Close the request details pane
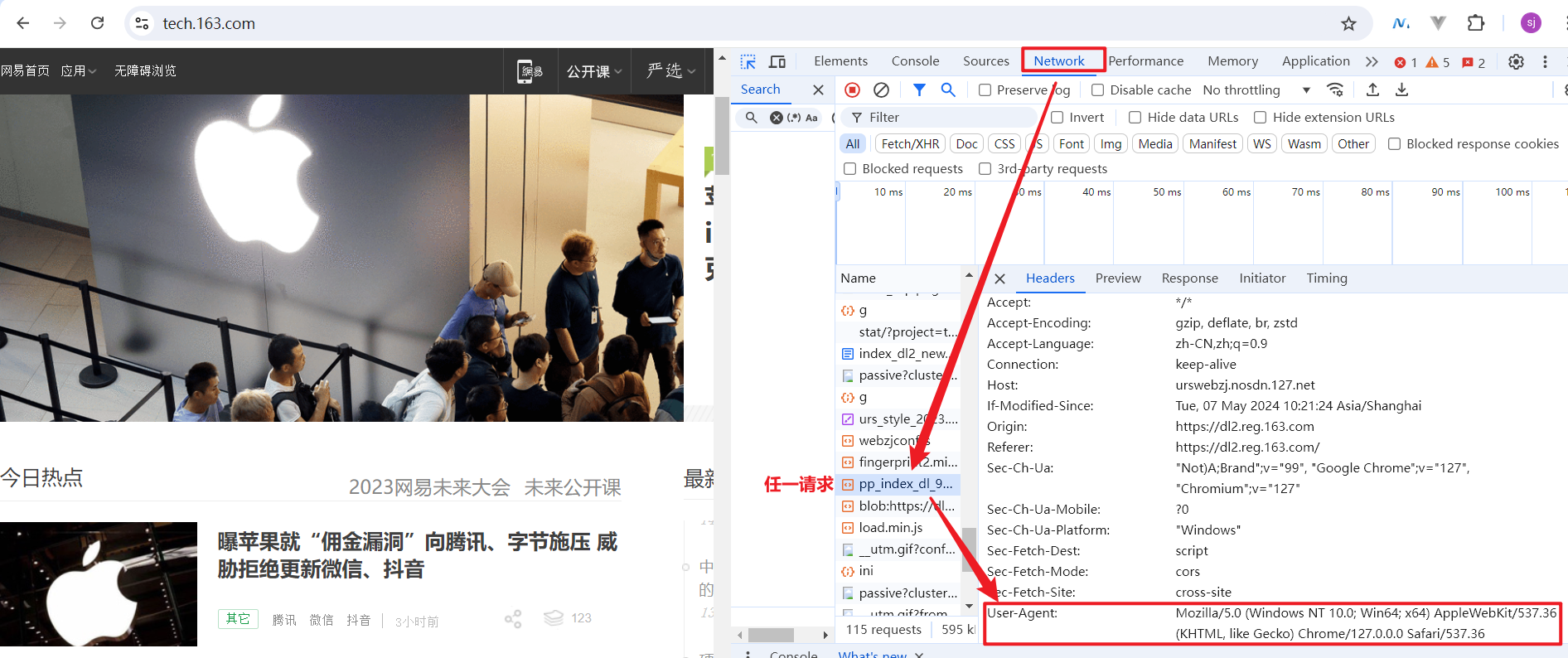 (999, 278)
